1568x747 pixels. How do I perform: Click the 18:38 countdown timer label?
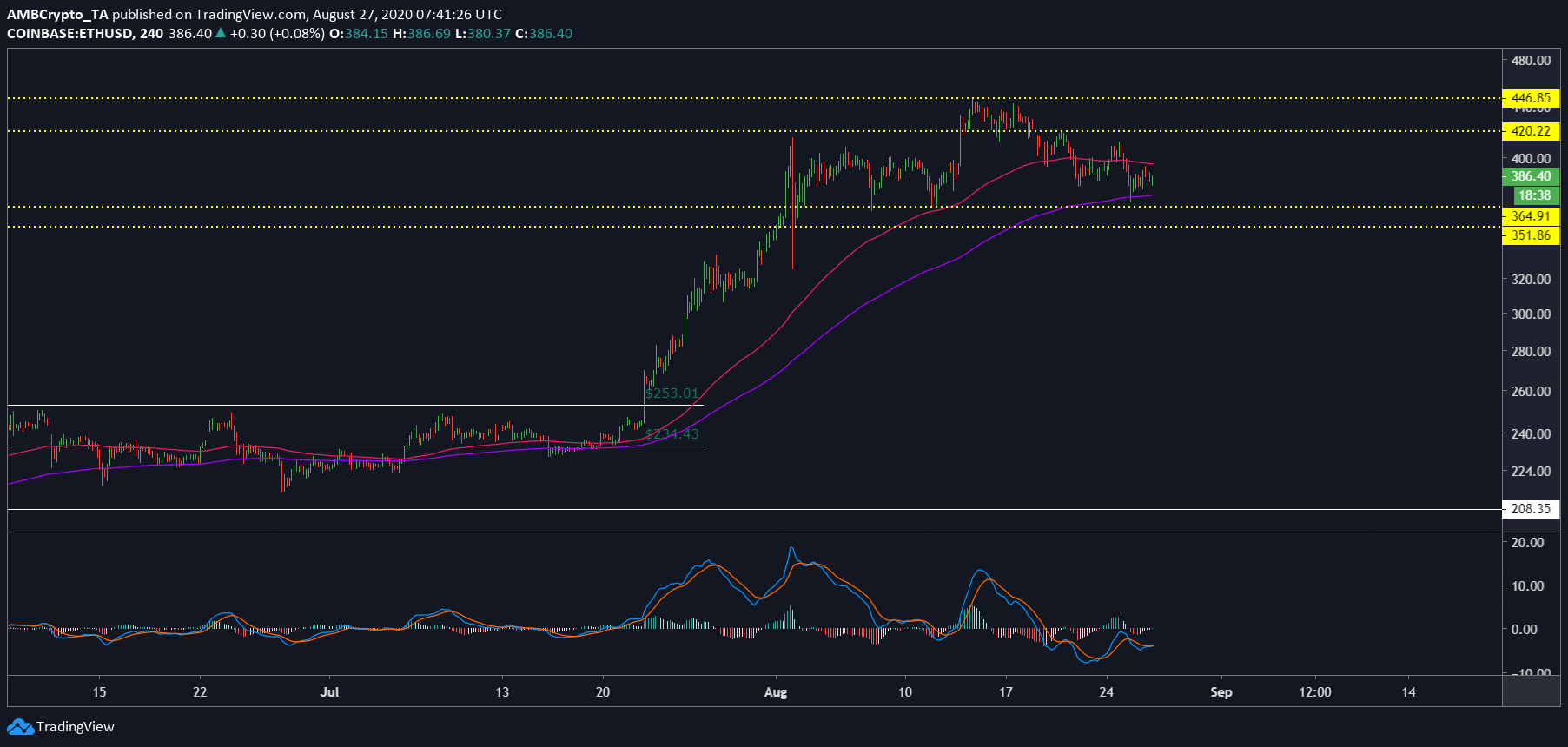1534,195
